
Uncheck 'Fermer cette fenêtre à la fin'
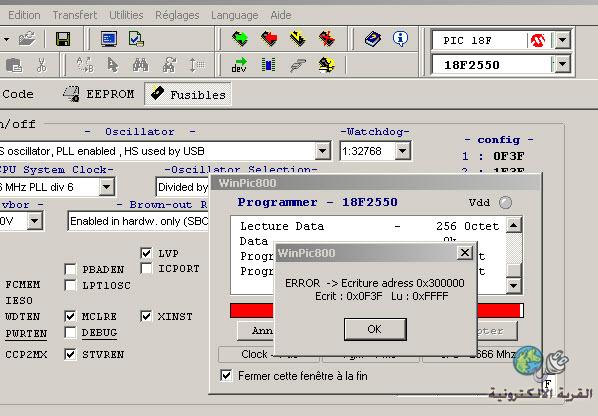pos(226,376)
